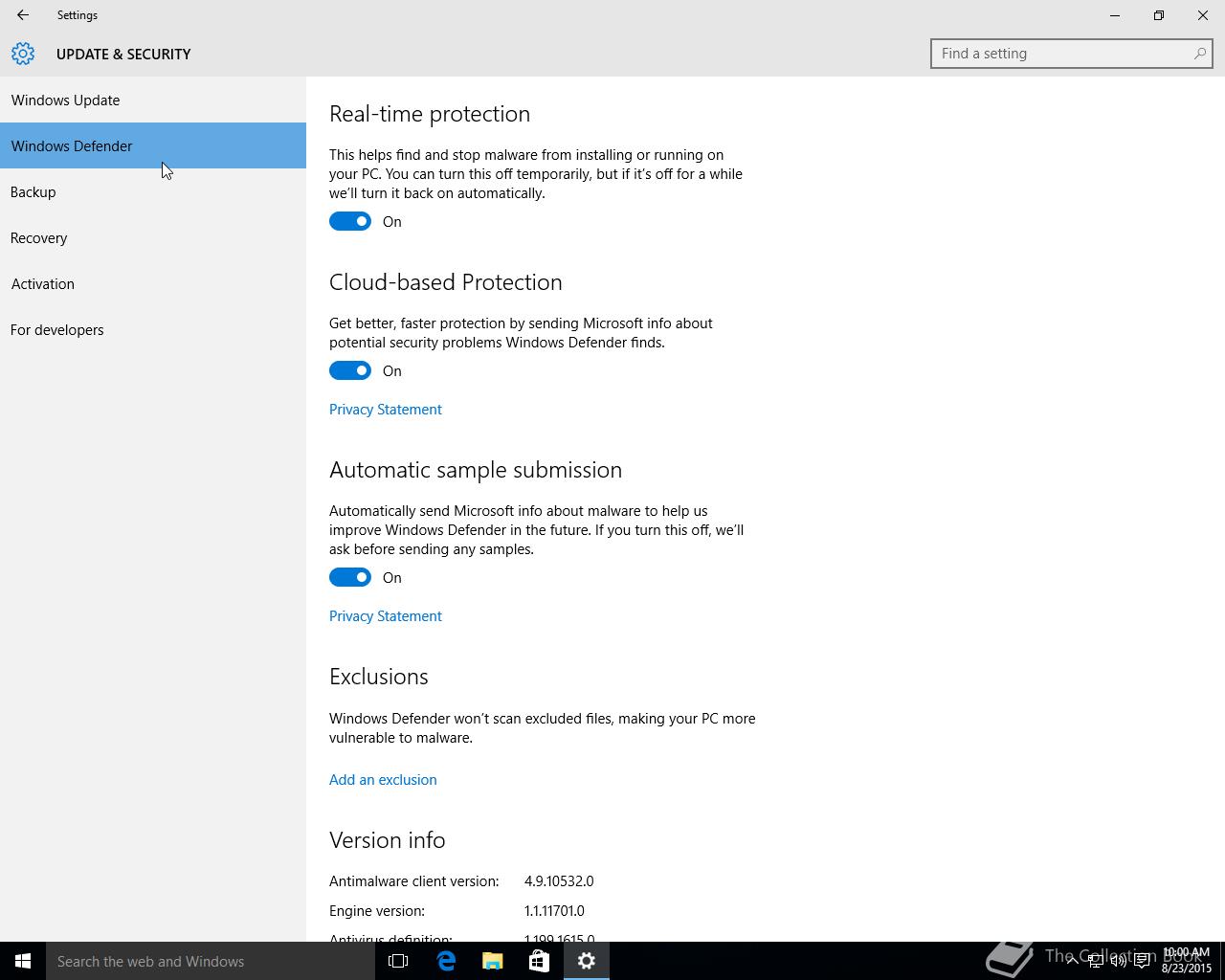
Task: Click the Add an exclusion link
Action: (x=383, y=779)
